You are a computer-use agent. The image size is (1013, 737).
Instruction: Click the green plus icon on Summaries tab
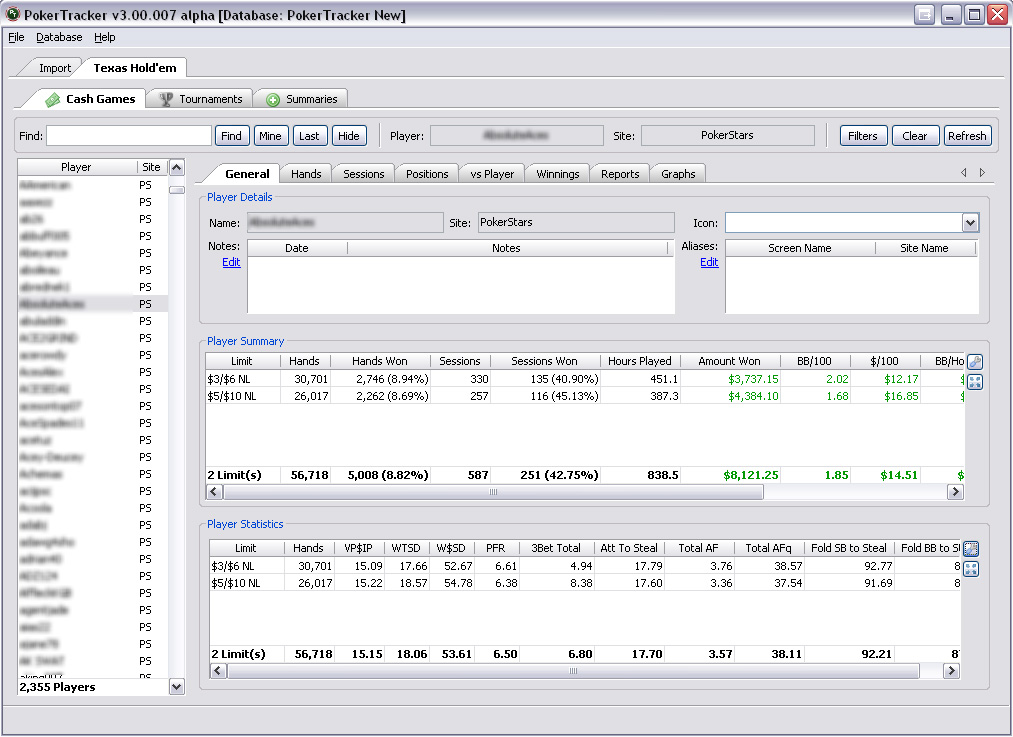click(x=273, y=99)
